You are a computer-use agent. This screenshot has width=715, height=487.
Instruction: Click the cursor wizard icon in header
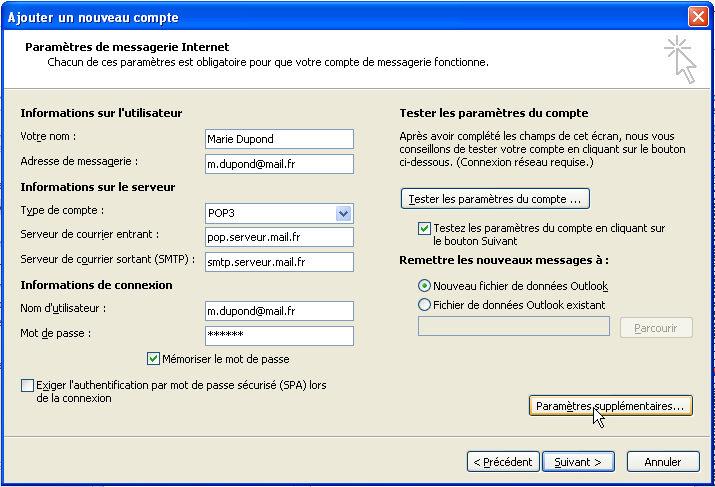pos(680,60)
